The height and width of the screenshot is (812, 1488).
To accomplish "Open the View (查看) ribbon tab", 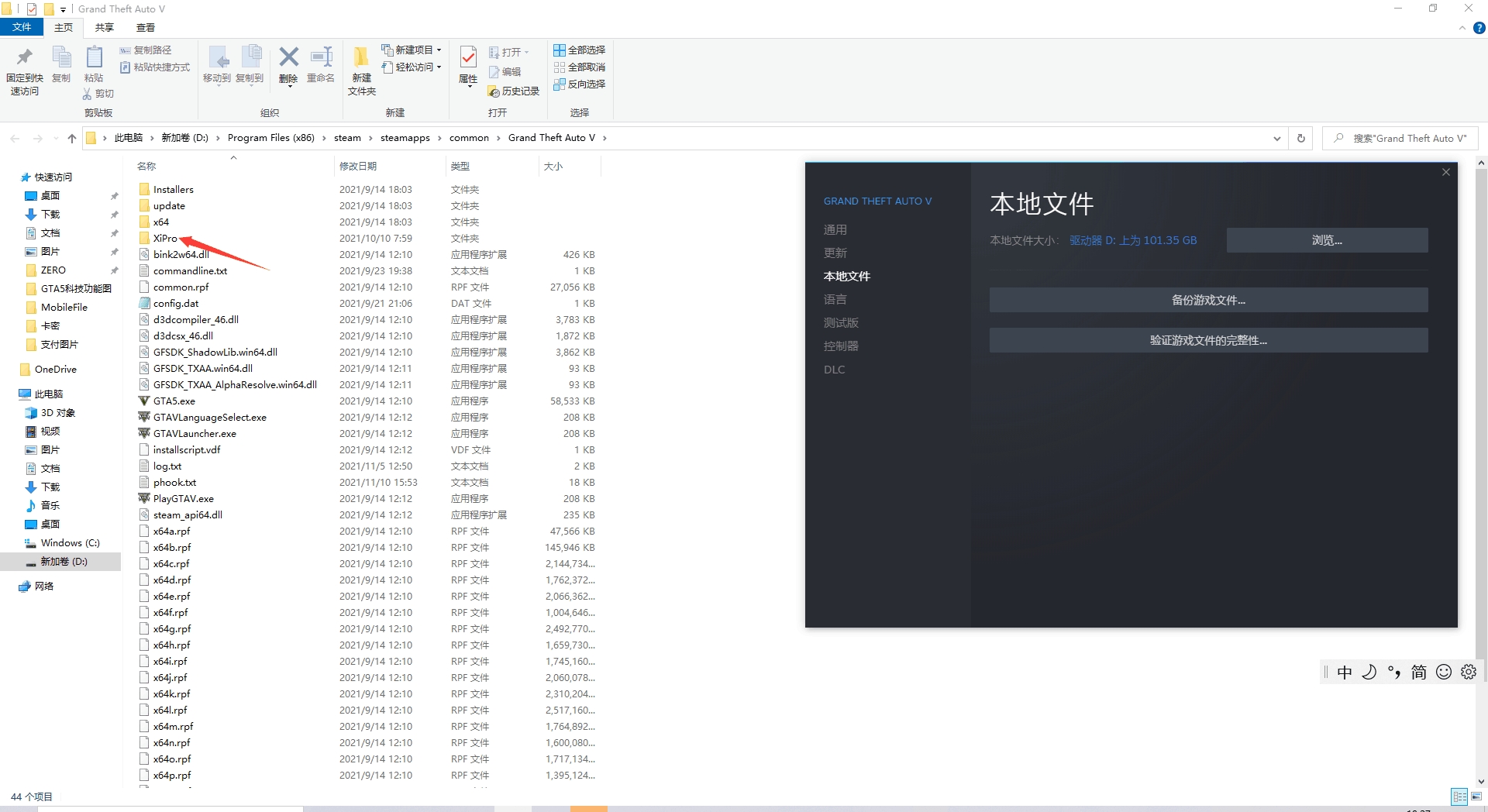I will pyautogui.click(x=146, y=27).
